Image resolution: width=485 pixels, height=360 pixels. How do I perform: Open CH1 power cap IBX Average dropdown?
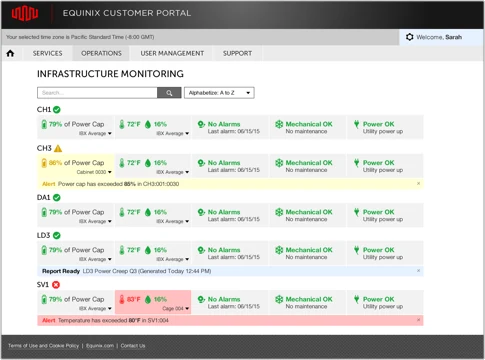tap(95, 133)
